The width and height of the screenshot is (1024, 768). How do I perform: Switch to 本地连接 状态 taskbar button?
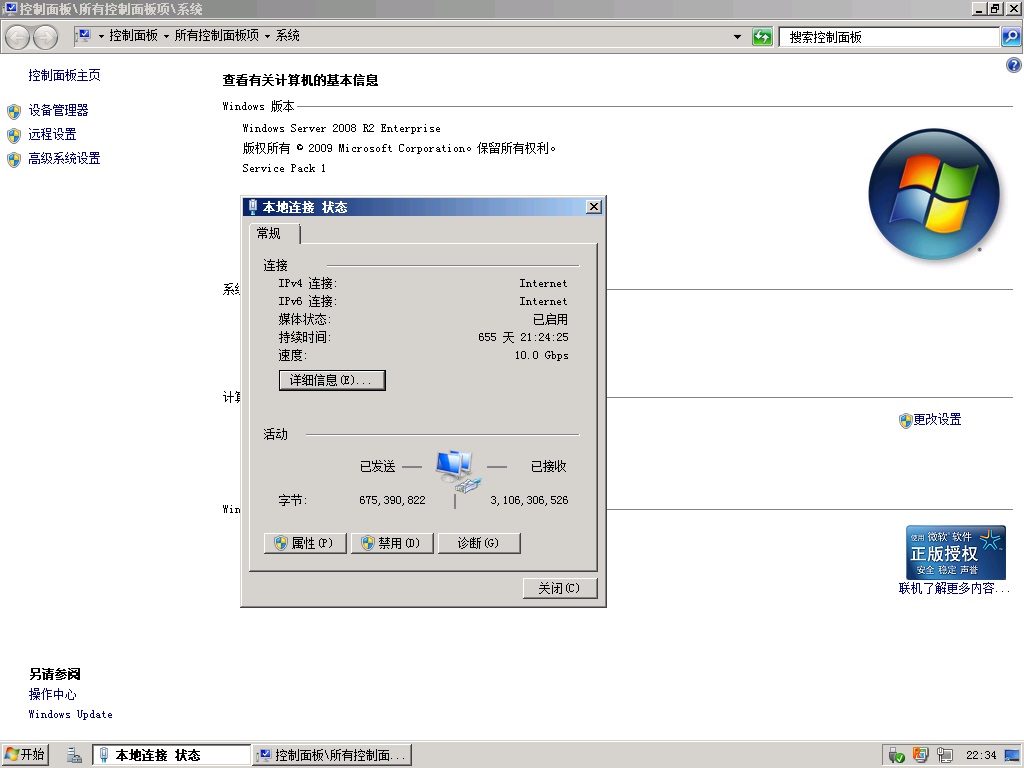pos(171,755)
